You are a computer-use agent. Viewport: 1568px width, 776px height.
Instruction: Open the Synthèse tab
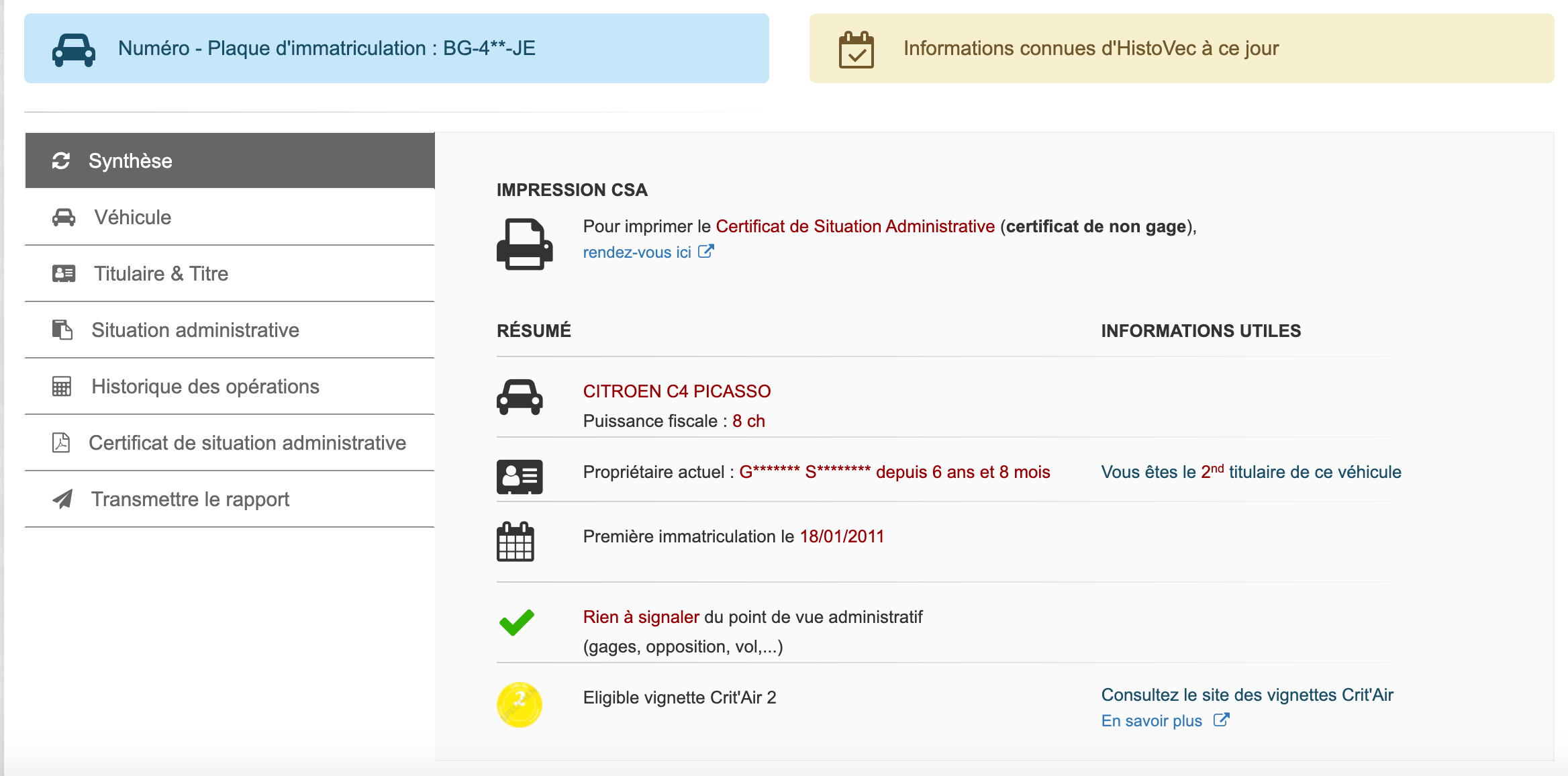click(230, 160)
